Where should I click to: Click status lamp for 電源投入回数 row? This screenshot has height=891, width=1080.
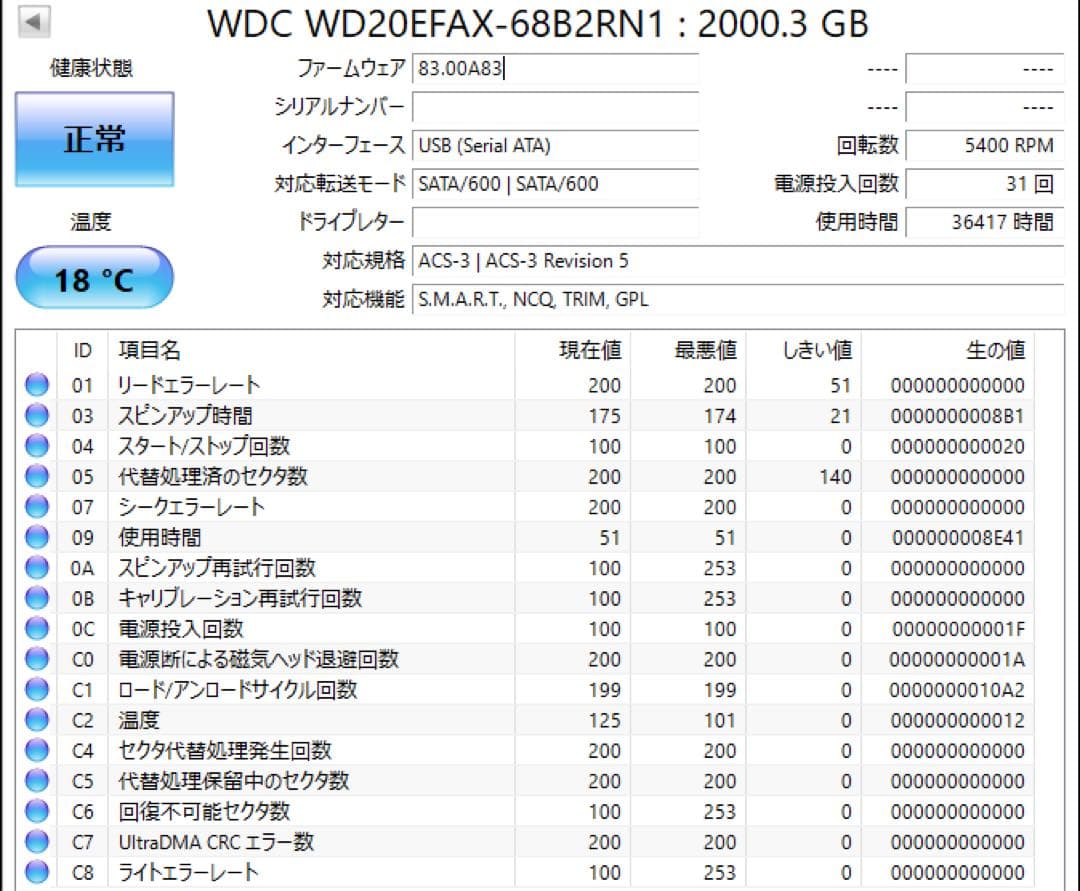click(x=36, y=628)
